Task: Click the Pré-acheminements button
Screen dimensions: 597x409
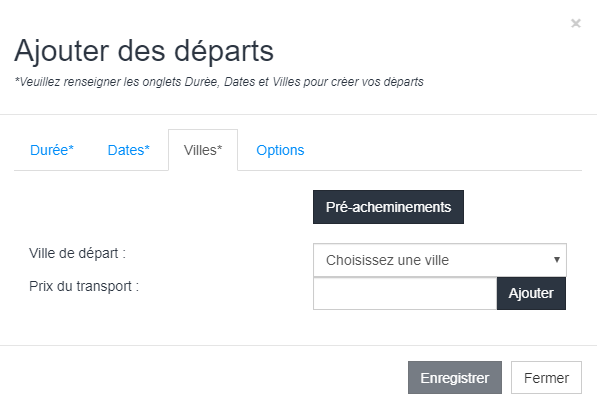Action: point(388,207)
